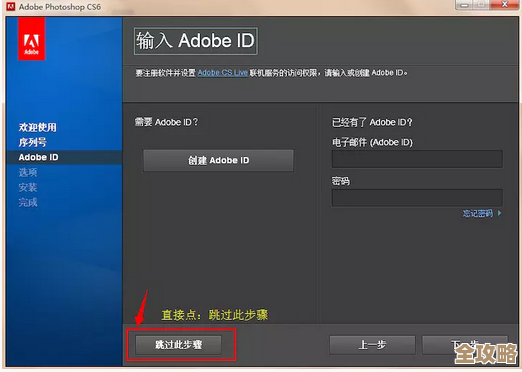522x372 pixels.
Task: Focus the 密码 password field
Action: click(x=417, y=198)
